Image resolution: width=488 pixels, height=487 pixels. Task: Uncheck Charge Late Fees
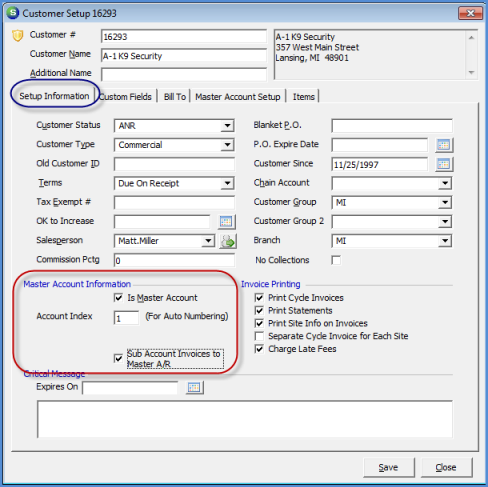[259, 349]
